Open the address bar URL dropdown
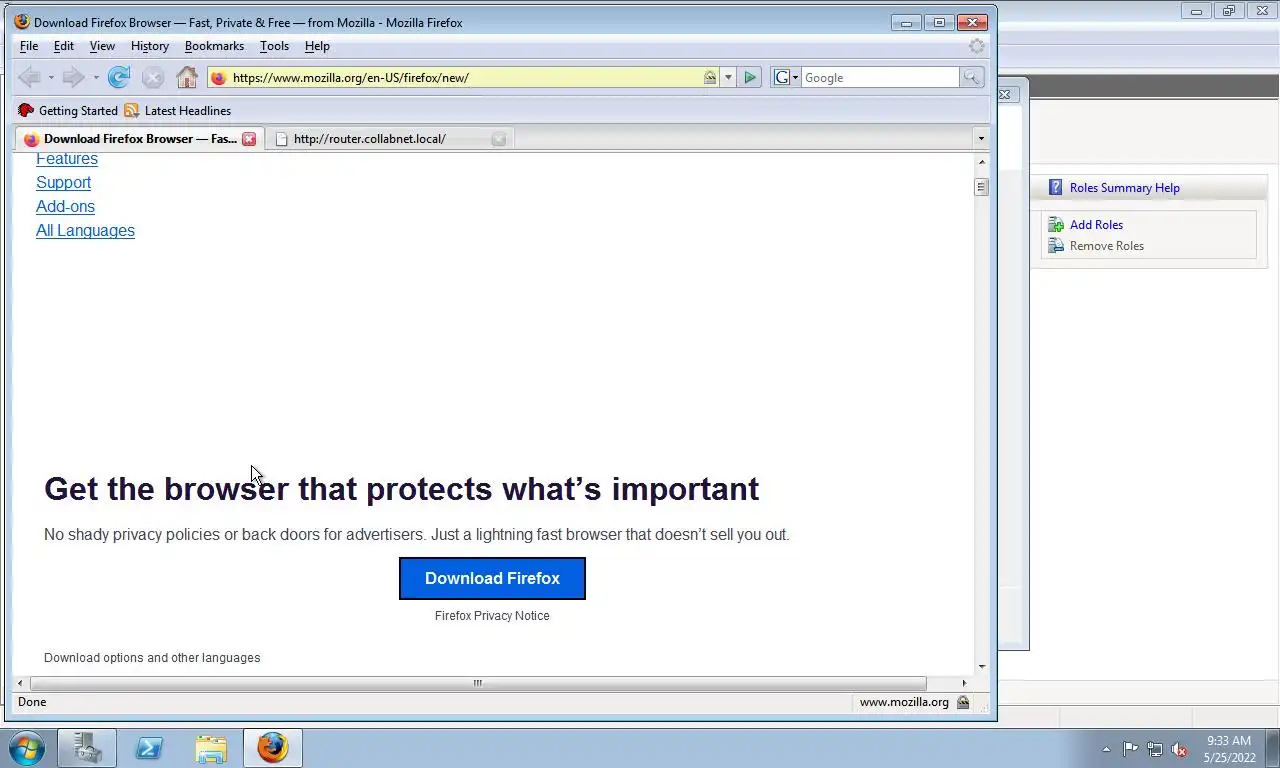This screenshot has height=768, width=1280. 728,77
